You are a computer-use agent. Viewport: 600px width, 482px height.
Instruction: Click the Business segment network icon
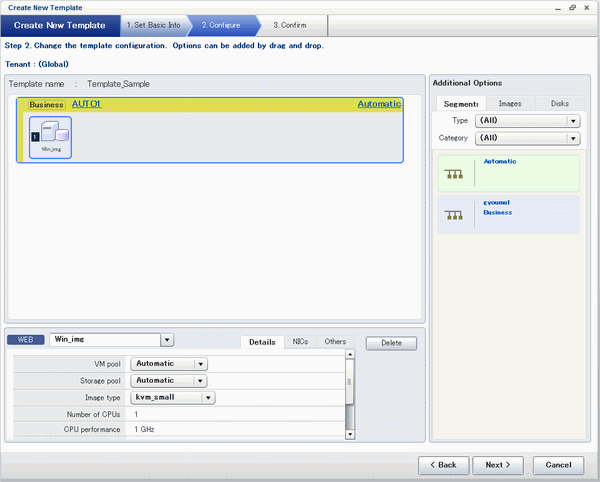click(x=454, y=215)
